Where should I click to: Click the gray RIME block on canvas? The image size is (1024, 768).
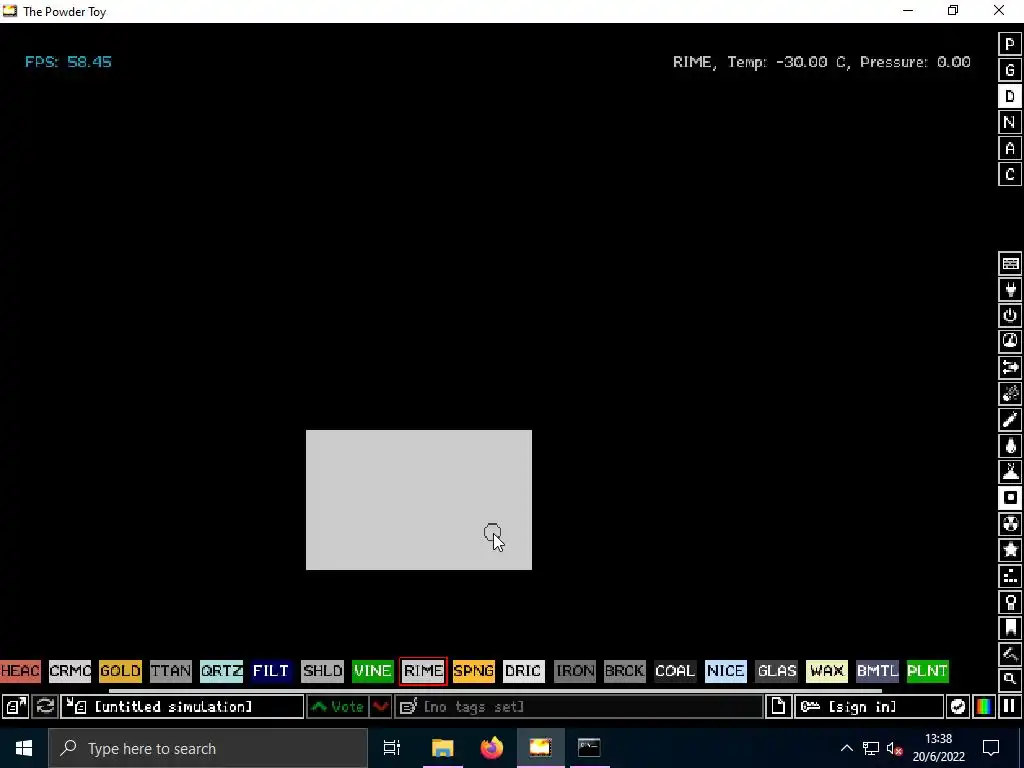coord(419,500)
